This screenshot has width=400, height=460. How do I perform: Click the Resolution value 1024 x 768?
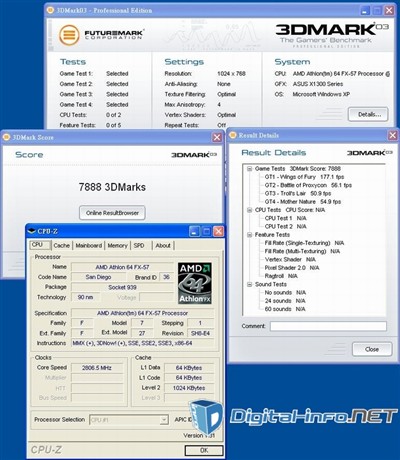point(231,73)
